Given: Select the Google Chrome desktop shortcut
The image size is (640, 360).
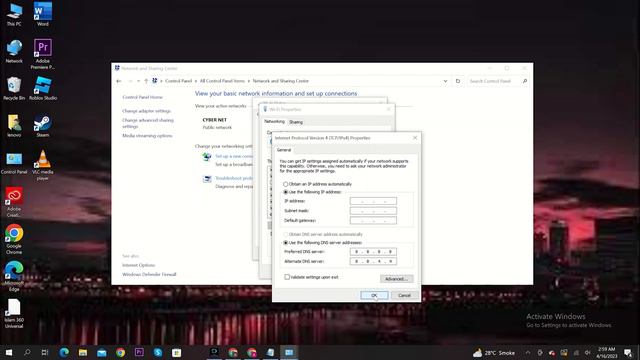Looking at the screenshot, I should pos(14,239).
